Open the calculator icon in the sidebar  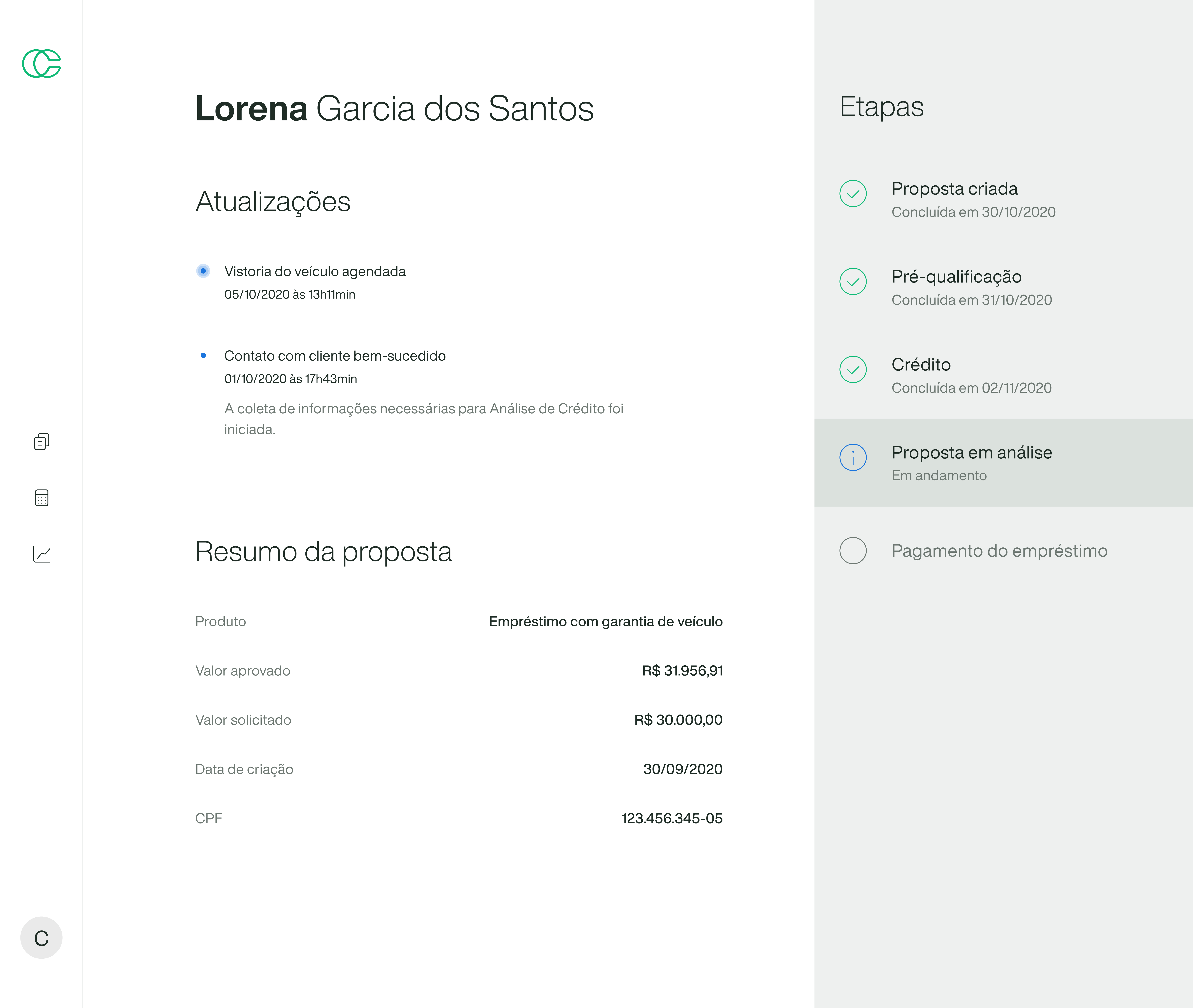click(x=42, y=498)
